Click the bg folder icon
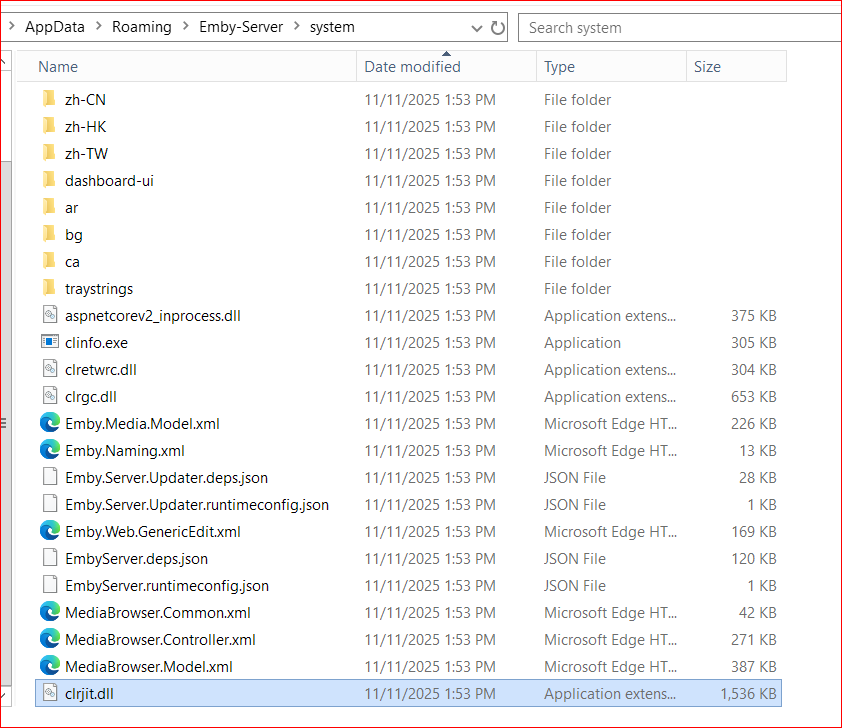 49,234
